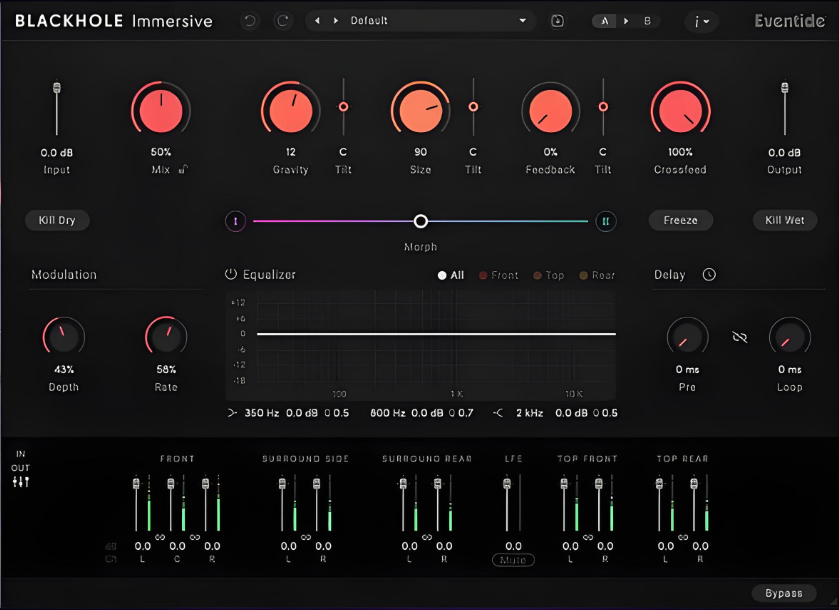Click the Gravity Tilt slider handle

[344, 107]
